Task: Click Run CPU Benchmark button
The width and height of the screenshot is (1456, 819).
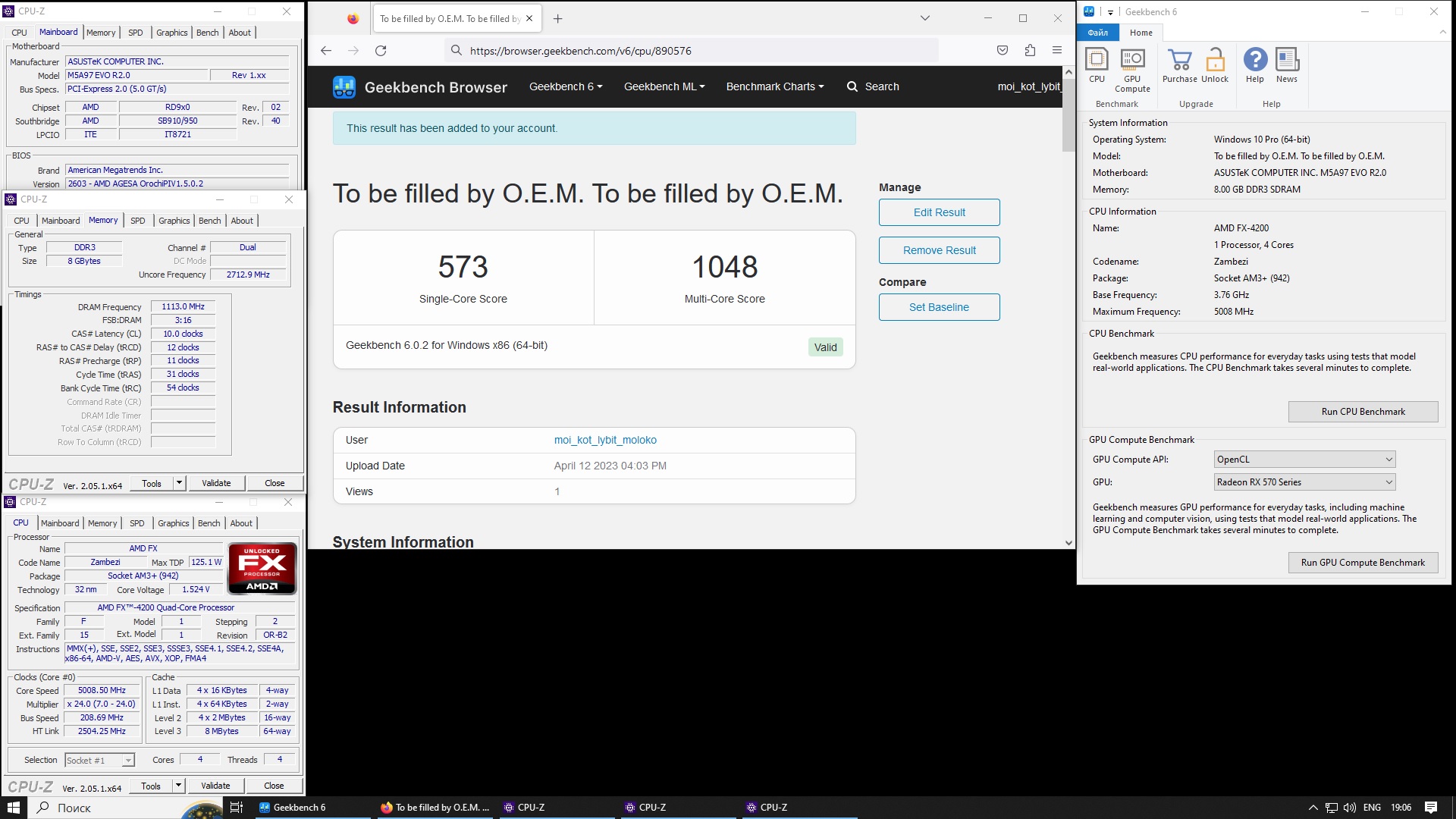Action: pos(1363,412)
